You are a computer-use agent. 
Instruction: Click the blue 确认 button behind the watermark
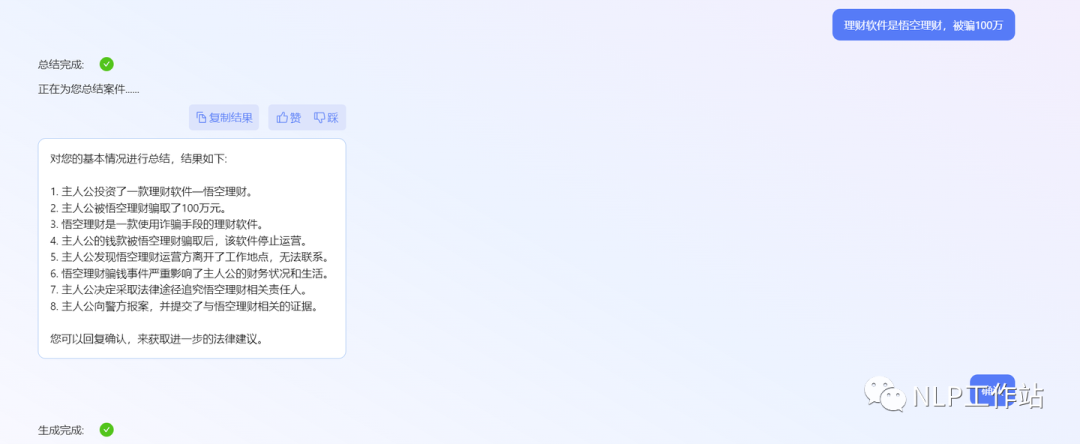992,389
